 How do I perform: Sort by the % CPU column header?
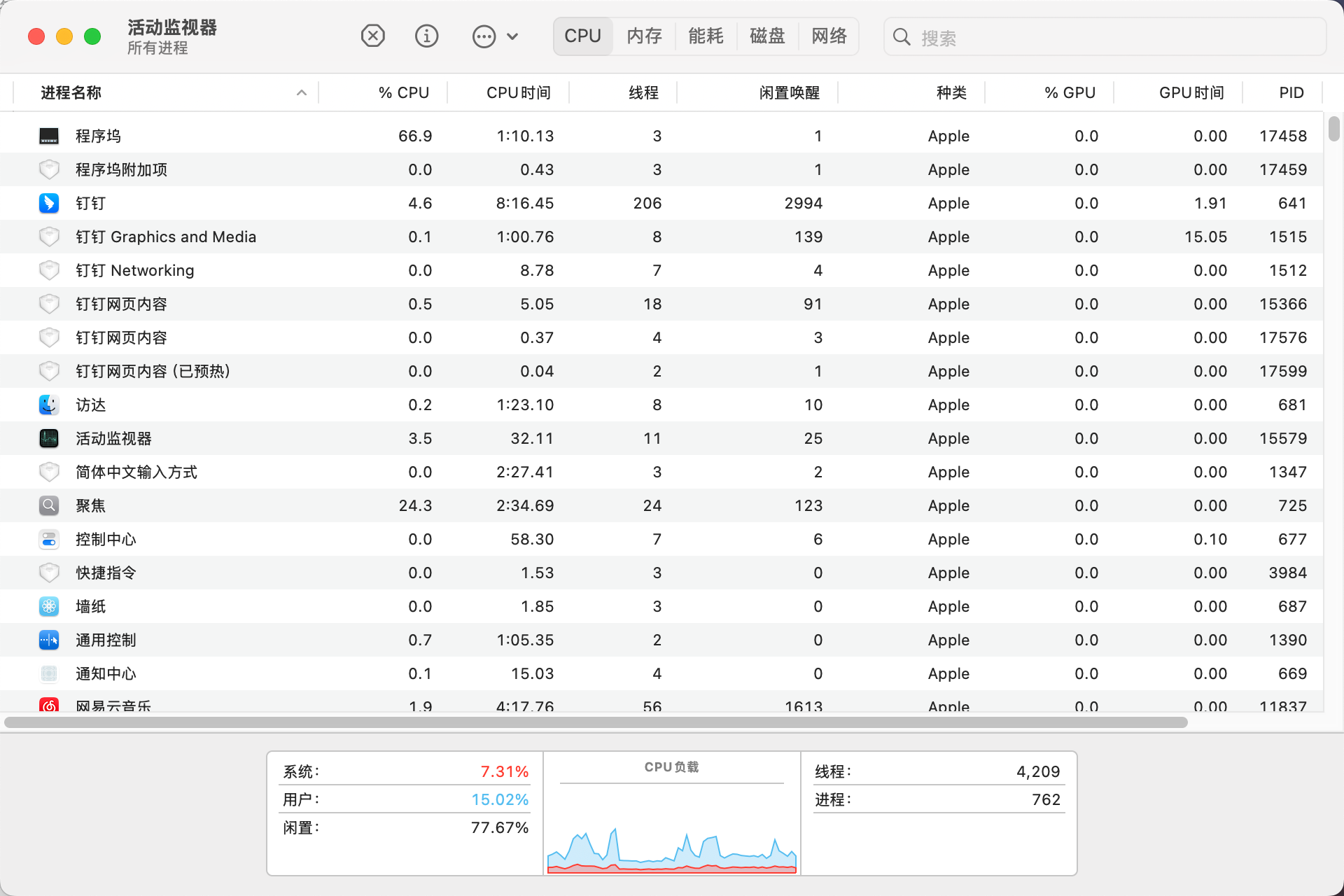[x=403, y=92]
